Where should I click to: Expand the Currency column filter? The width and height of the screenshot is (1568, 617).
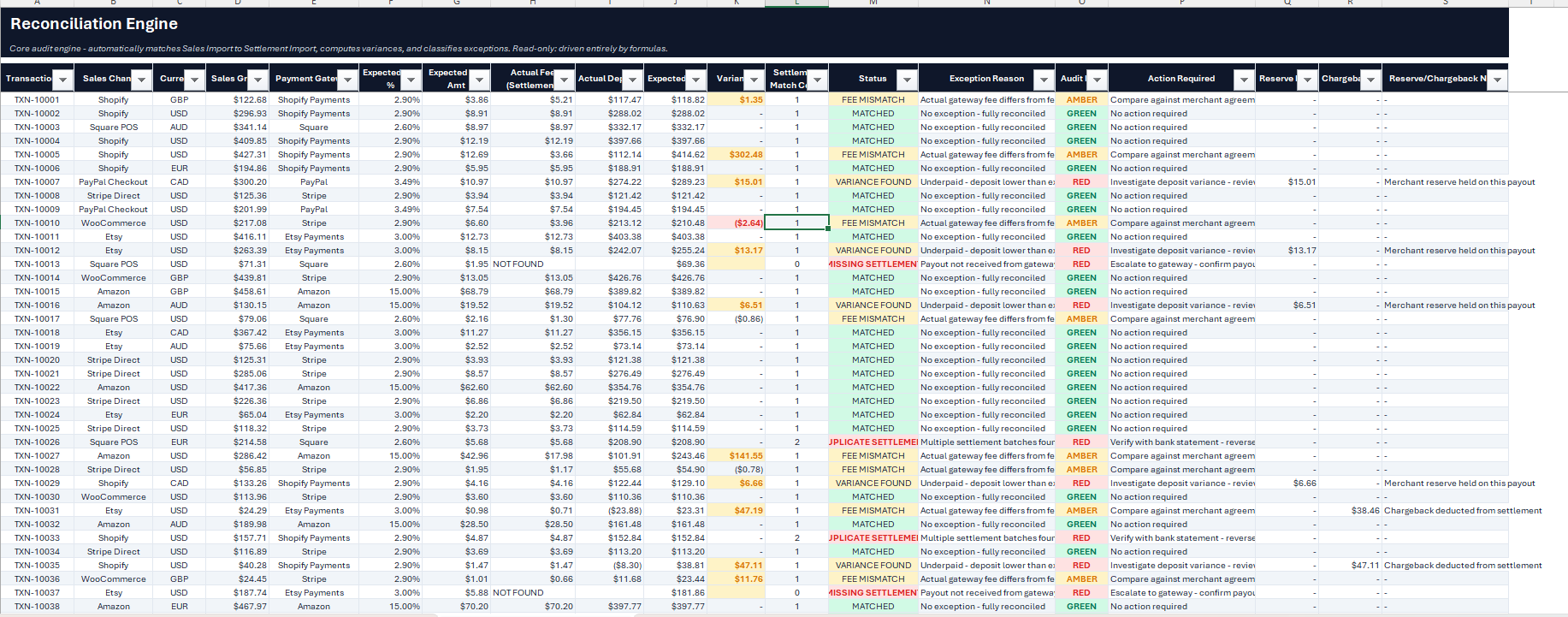[x=194, y=80]
